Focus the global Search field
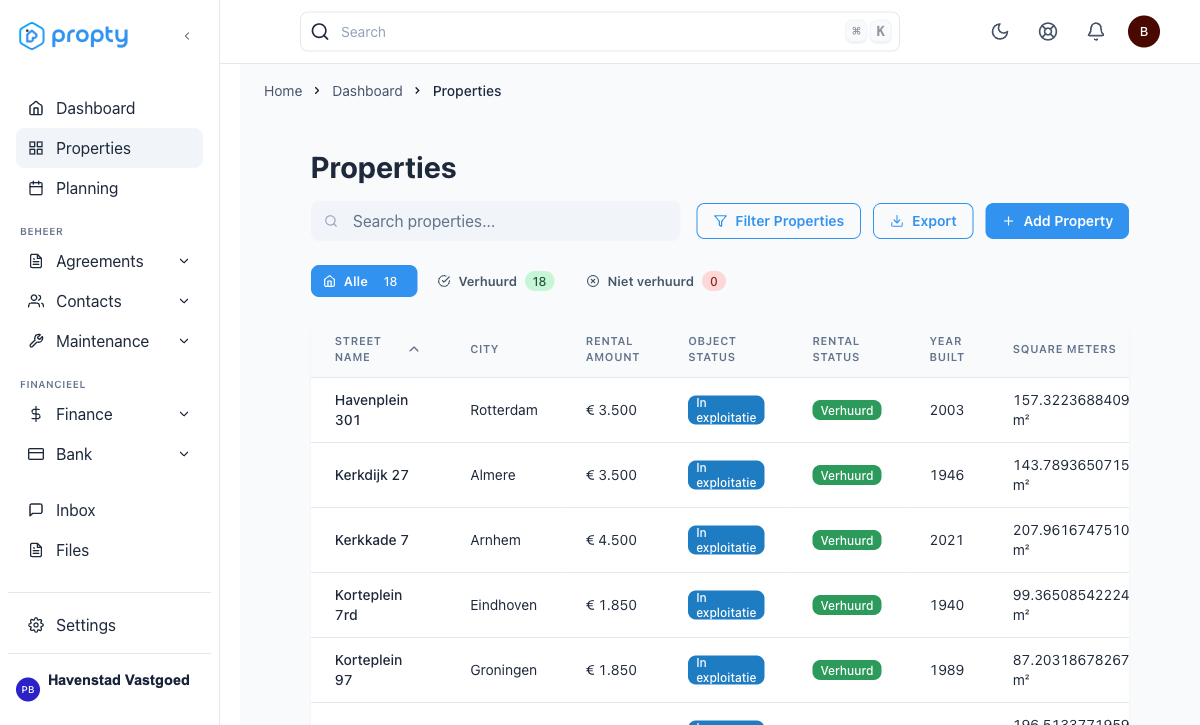This screenshot has height=725, width=1200. (600, 32)
